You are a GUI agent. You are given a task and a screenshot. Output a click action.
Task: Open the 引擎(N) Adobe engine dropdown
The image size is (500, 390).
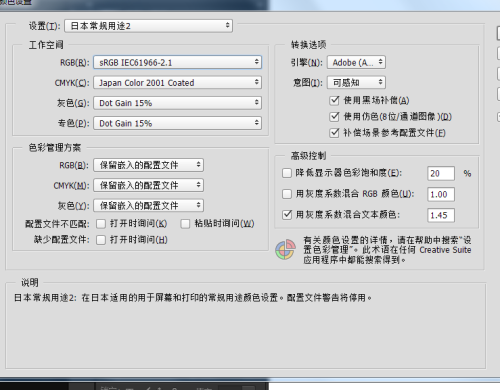coord(356,62)
